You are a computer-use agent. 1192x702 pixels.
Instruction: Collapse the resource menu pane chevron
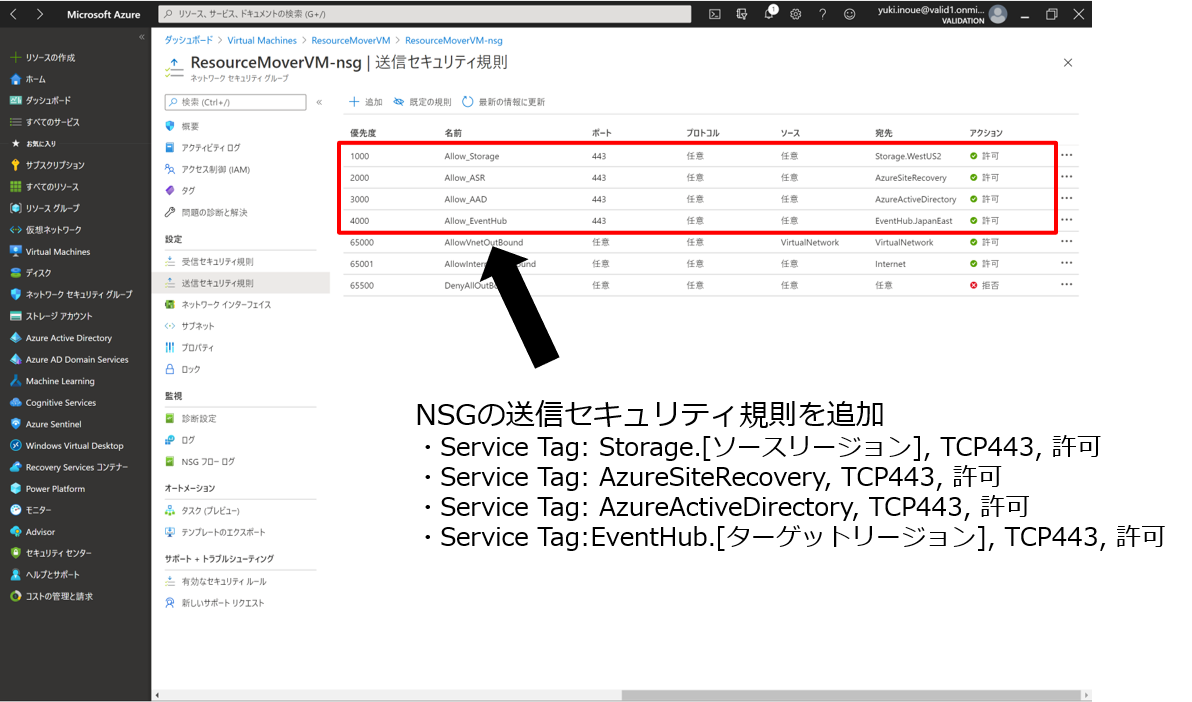point(319,102)
